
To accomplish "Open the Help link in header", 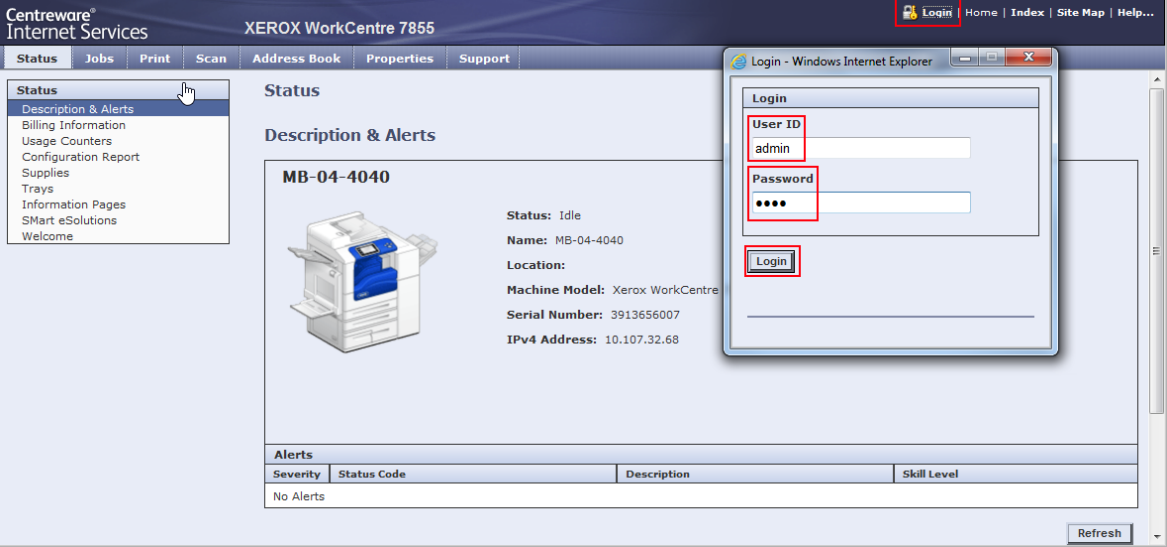I will (x=1135, y=13).
